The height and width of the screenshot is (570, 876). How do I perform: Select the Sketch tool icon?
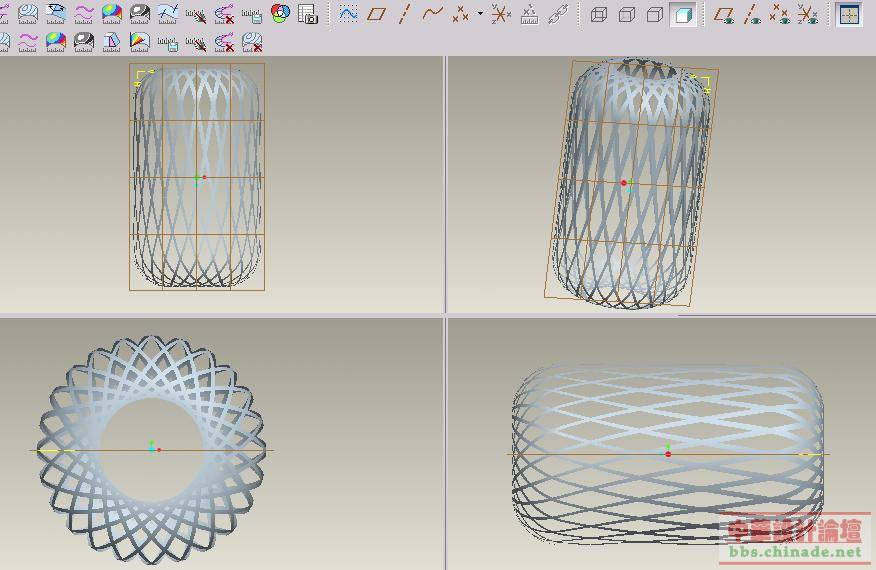(x=348, y=14)
